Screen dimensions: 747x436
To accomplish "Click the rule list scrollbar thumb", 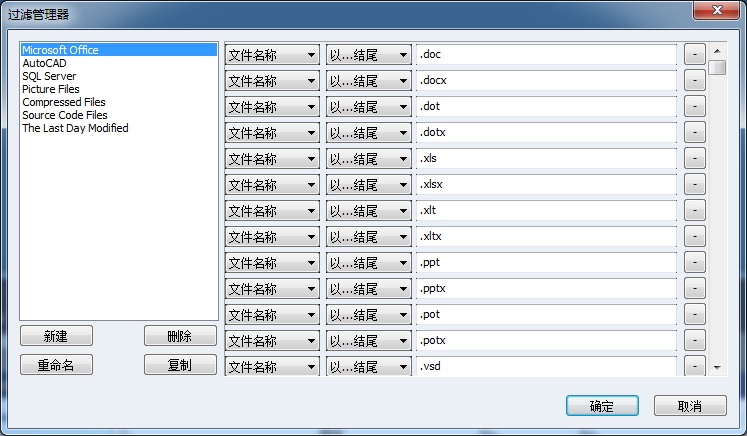I will click(x=717, y=67).
